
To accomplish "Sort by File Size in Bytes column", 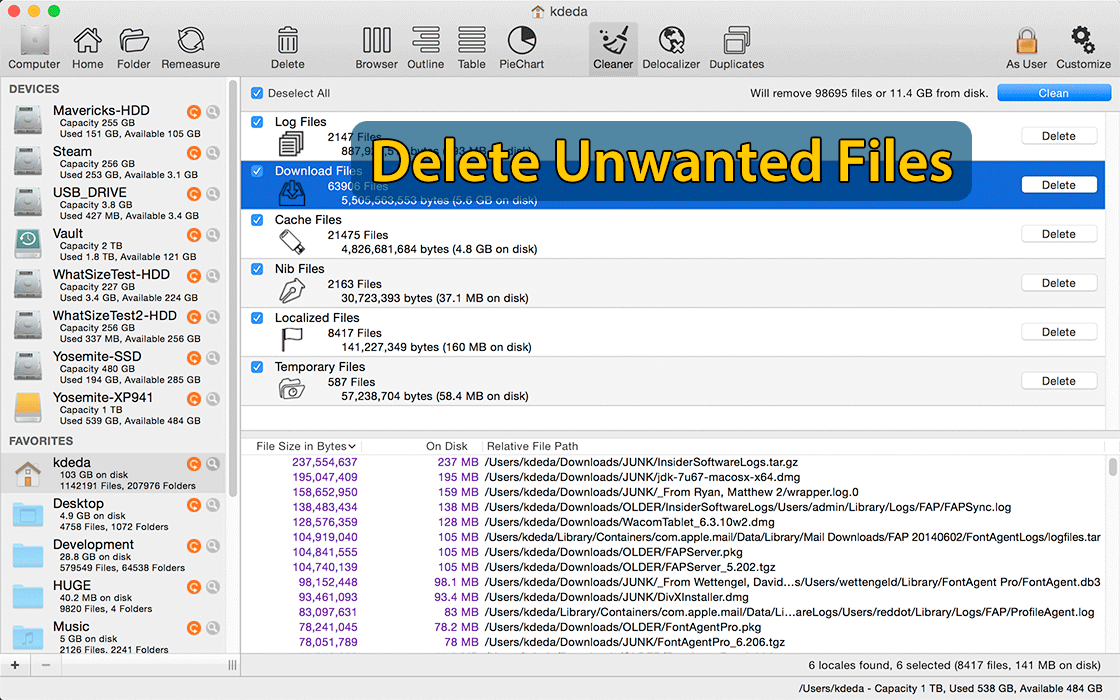I will pos(306,446).
